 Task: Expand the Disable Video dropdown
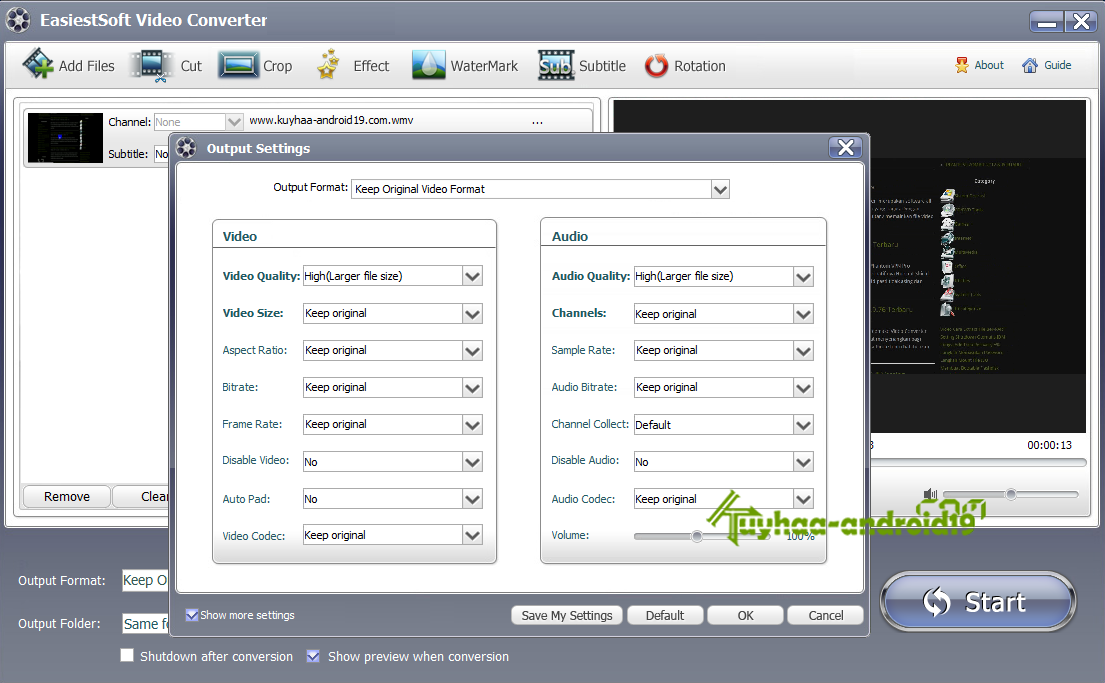472,462
